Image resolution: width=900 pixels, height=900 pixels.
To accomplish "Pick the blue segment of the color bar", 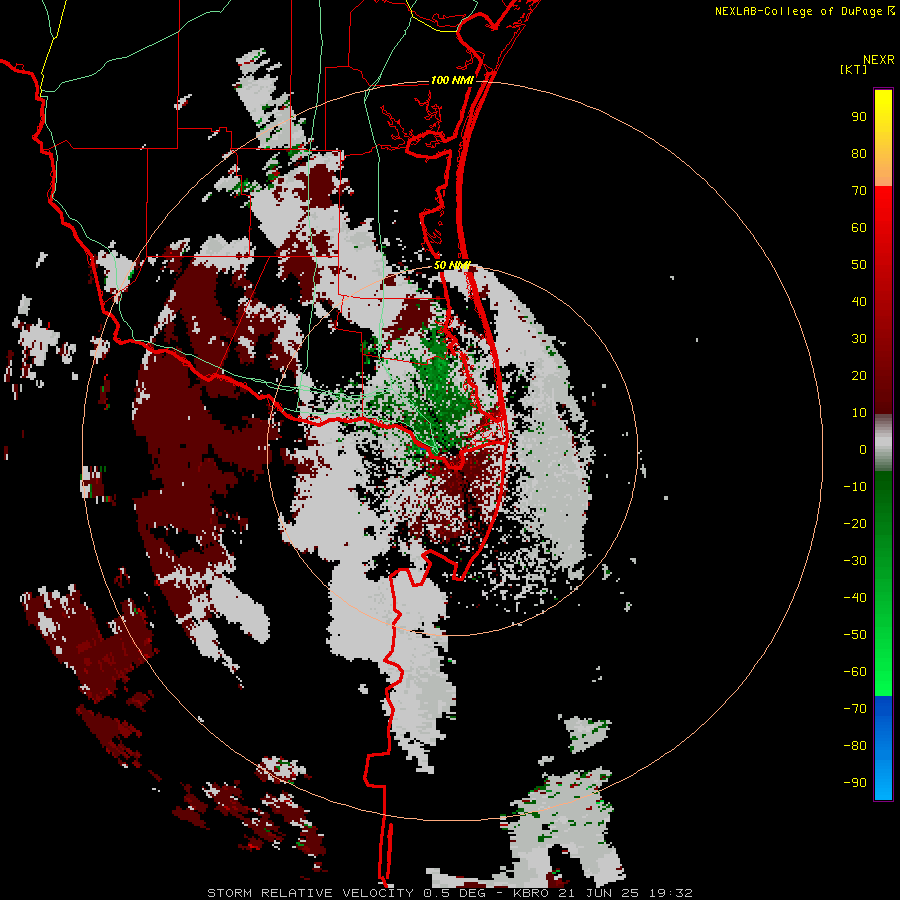I will coord(883,748).
